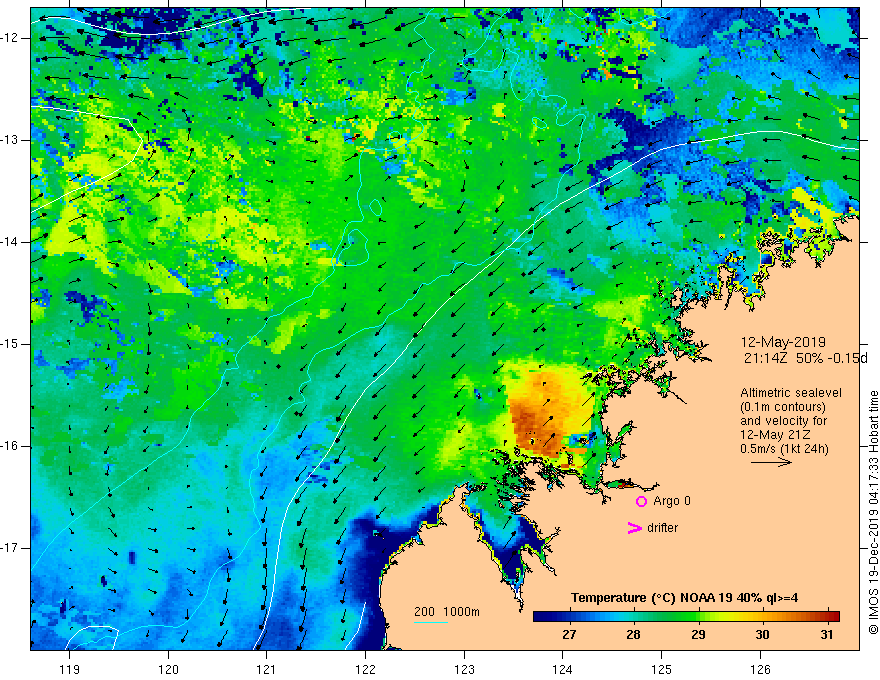
Task: Click the -13 latitude axis label
Action: 10,140
